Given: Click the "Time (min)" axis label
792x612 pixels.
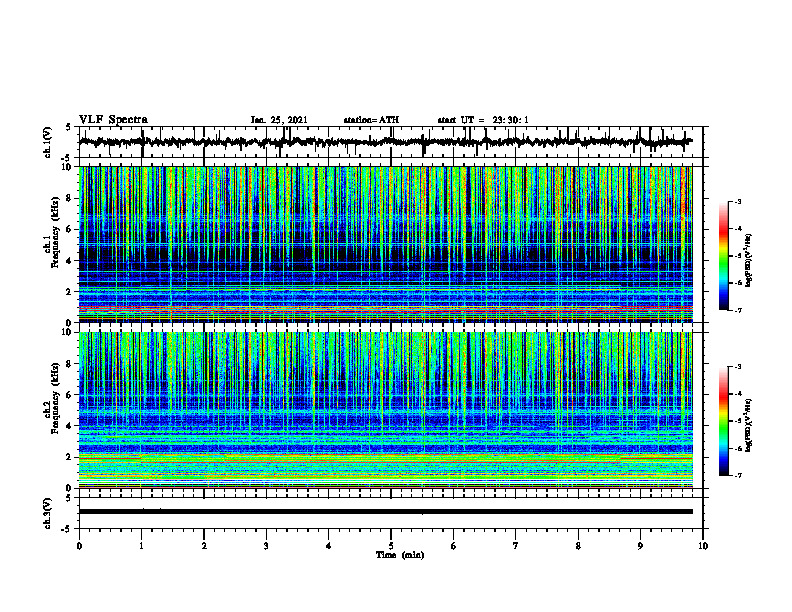Looking at the screenshot, I should 400,555.
